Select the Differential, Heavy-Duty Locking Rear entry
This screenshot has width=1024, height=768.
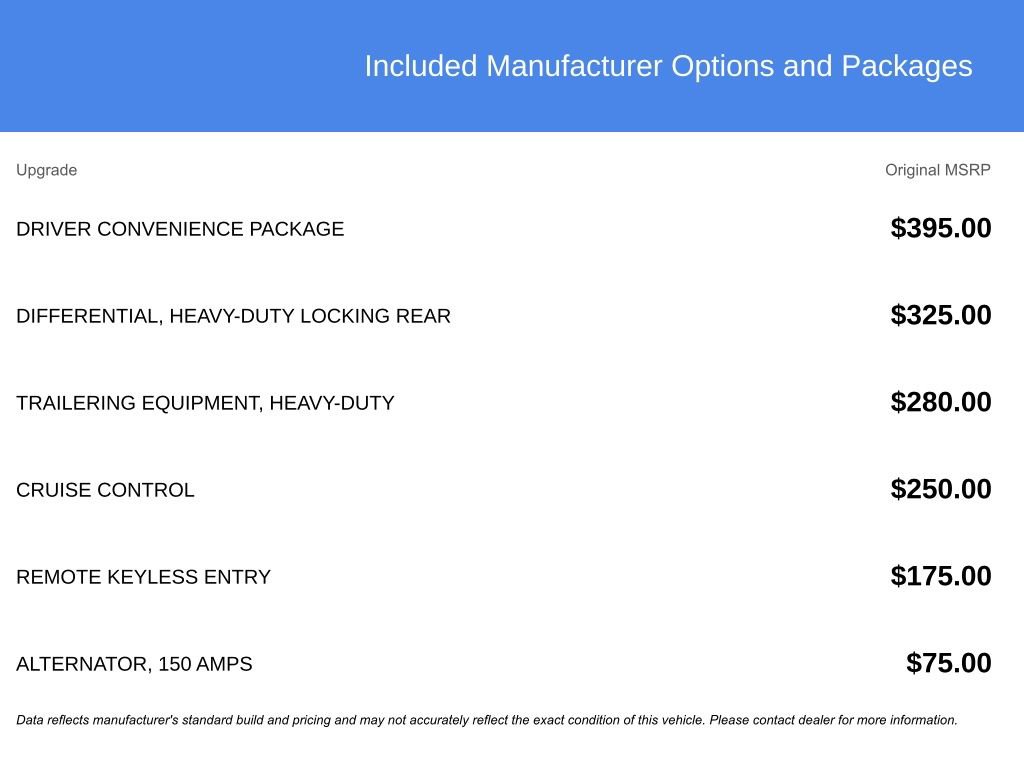tap(233, 316)
